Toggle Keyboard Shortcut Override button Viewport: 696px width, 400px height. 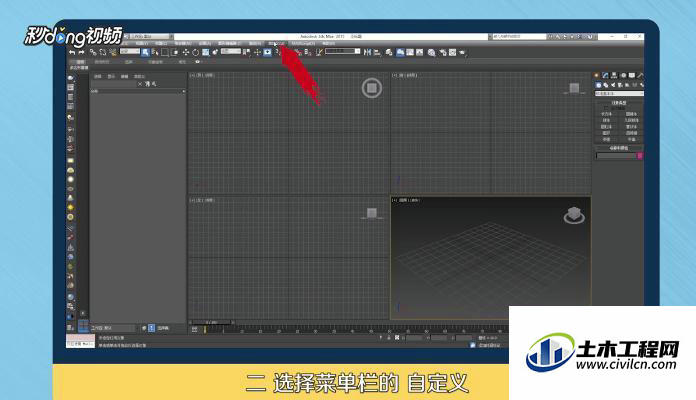point(267,52)
